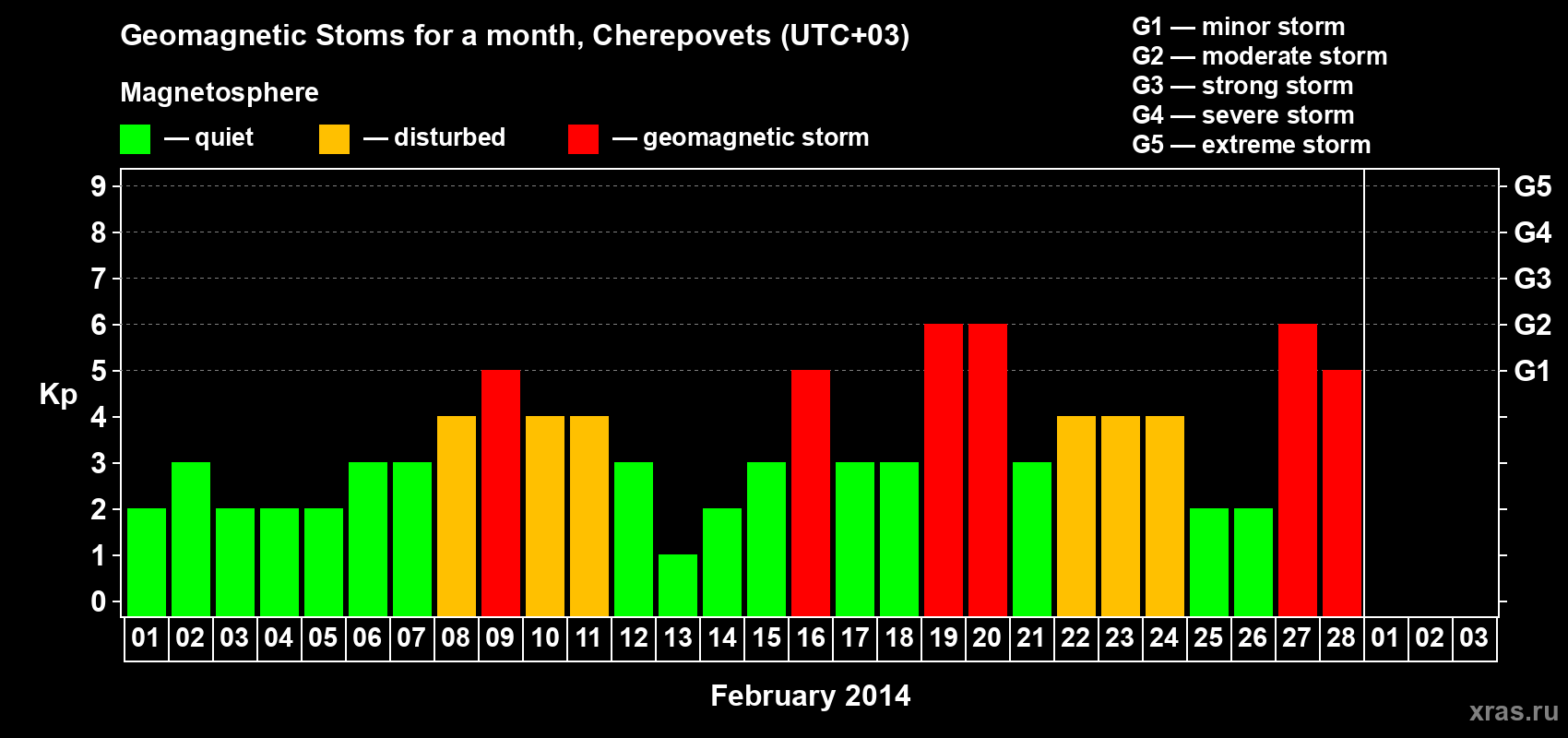Click the Kp axis label
Screen dimensions: 1568x738
pos(58,395)
